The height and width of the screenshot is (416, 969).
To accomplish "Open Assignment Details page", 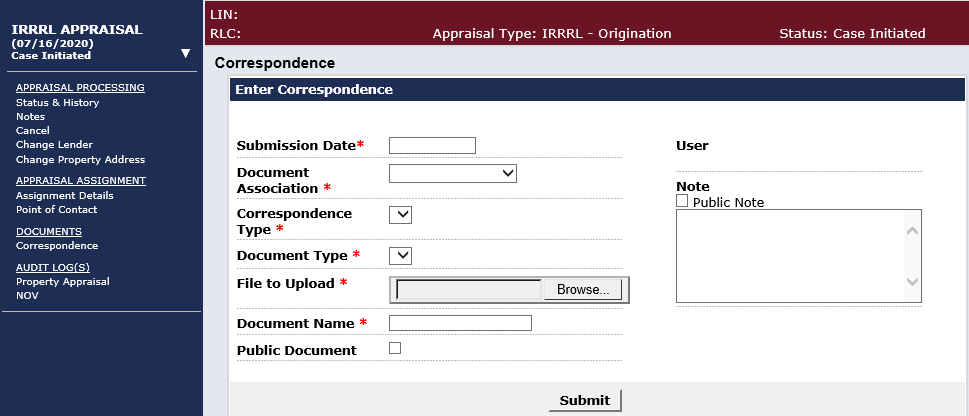I will point(64,196).
